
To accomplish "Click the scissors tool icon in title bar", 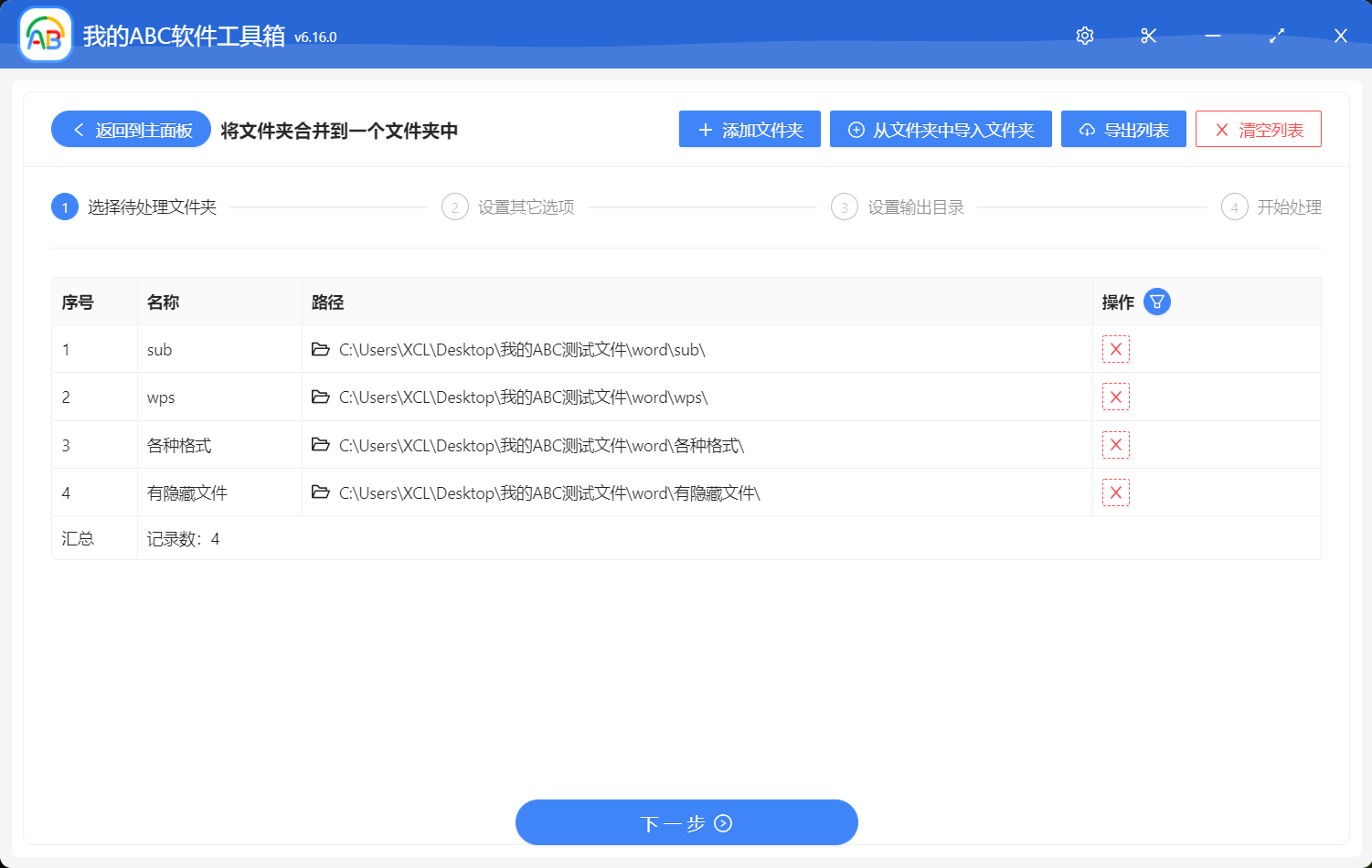I will 1148,36.
